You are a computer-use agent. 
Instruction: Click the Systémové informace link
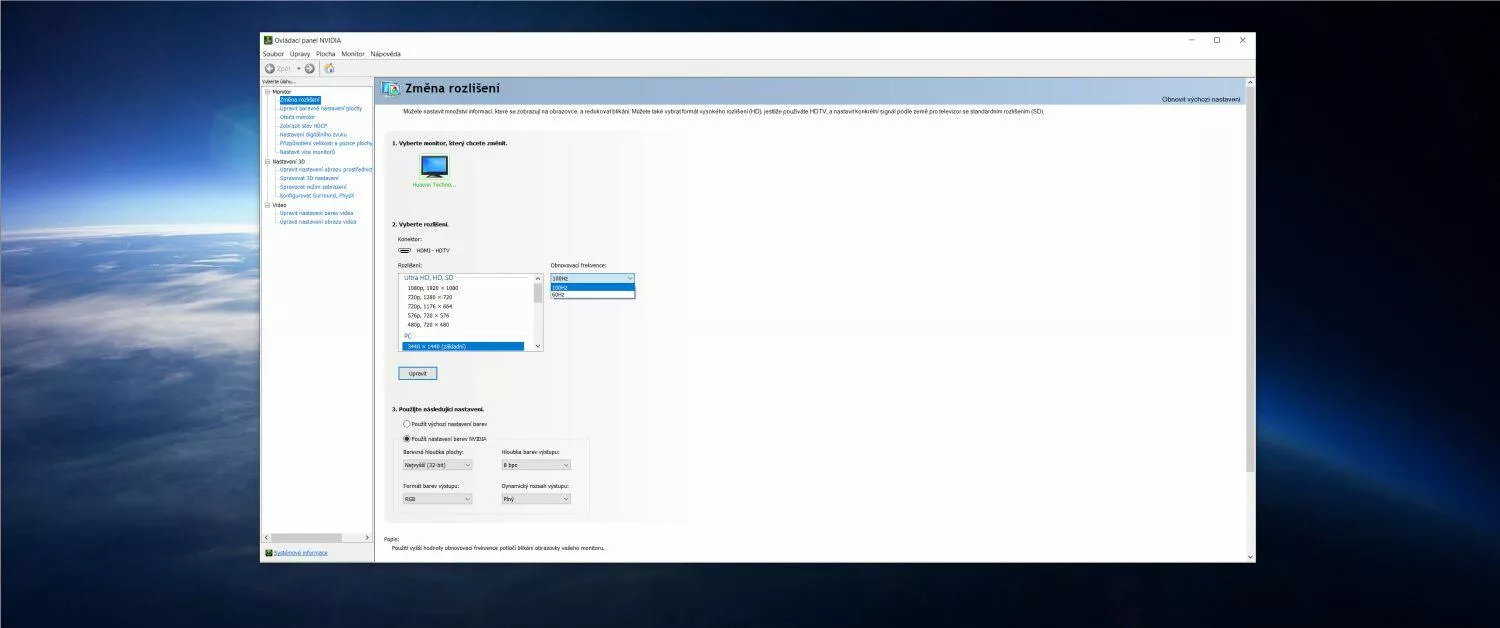tap(300, 553)
